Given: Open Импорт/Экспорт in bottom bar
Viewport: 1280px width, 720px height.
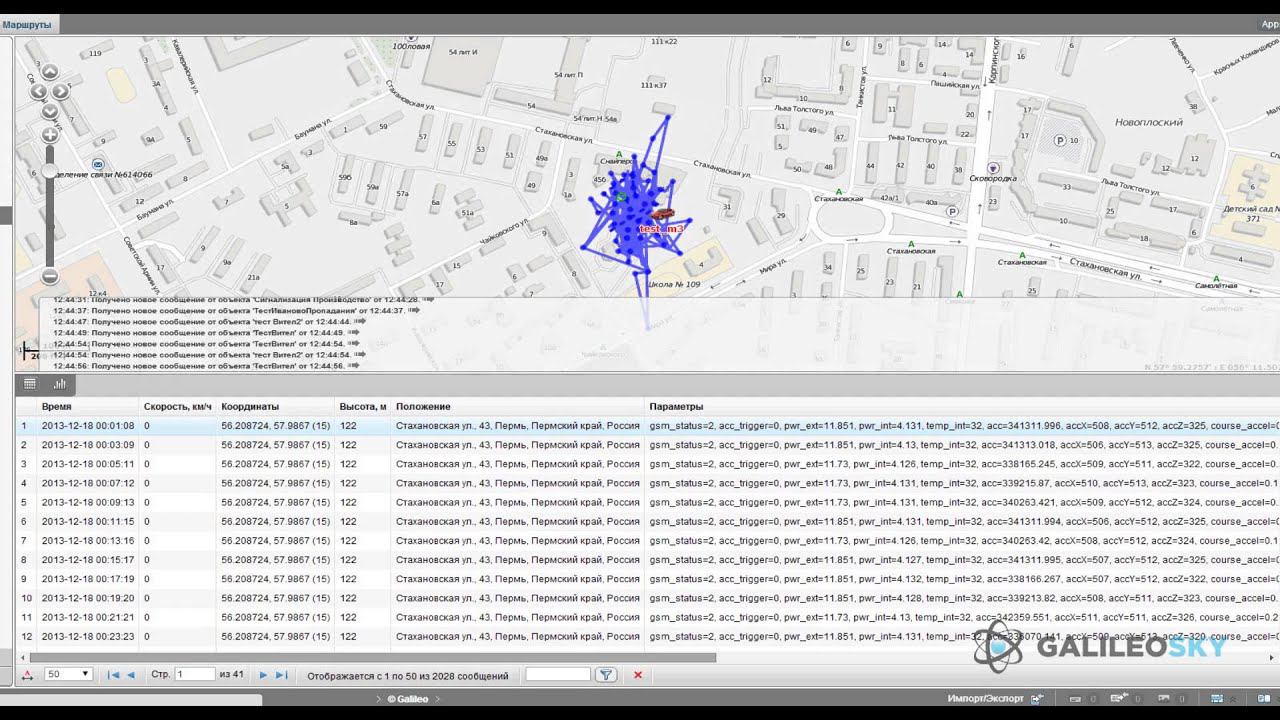Looking at the screenshot, I should point(986,699).
